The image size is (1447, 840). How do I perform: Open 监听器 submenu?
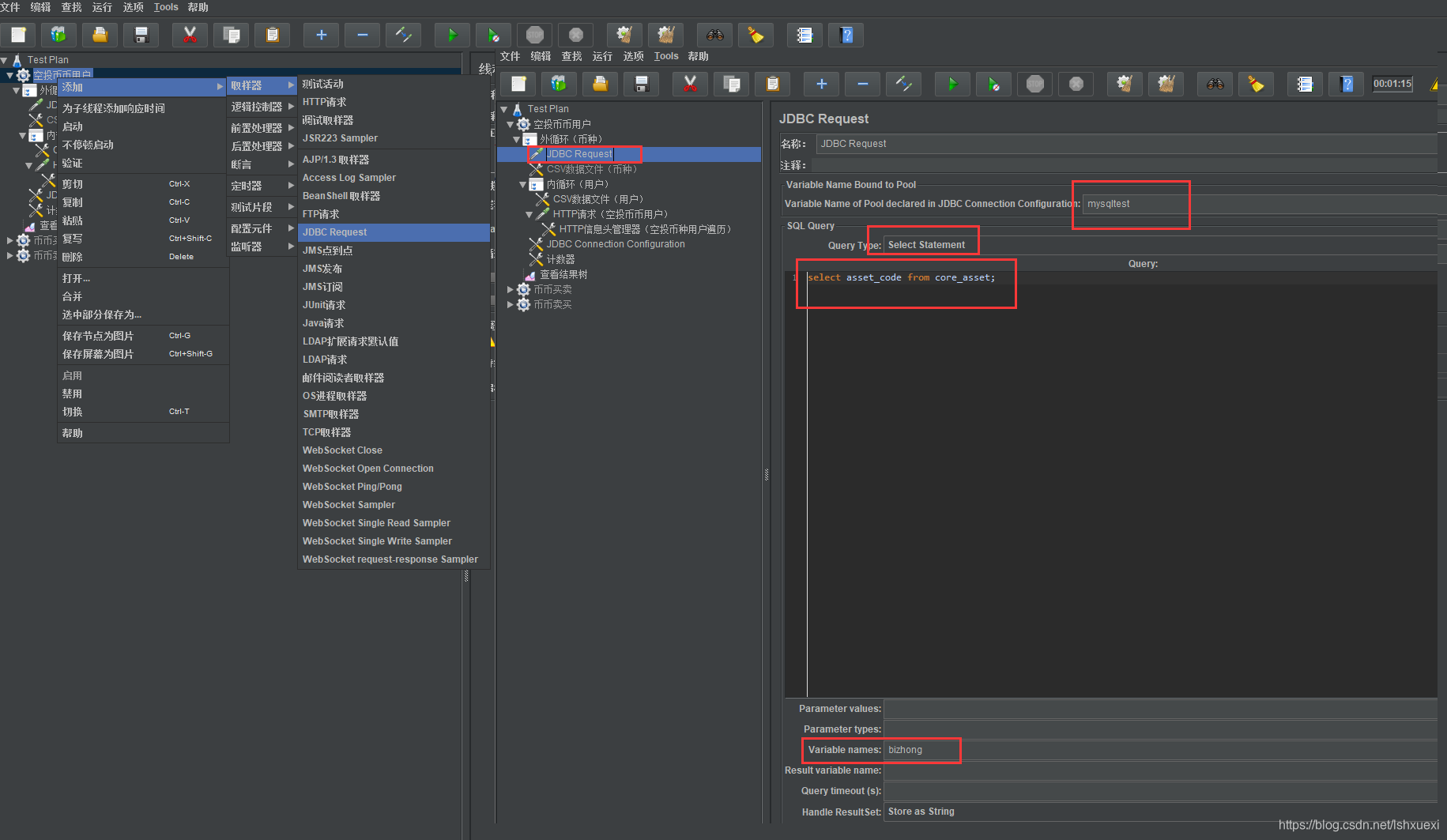click(x=262, y=247)
